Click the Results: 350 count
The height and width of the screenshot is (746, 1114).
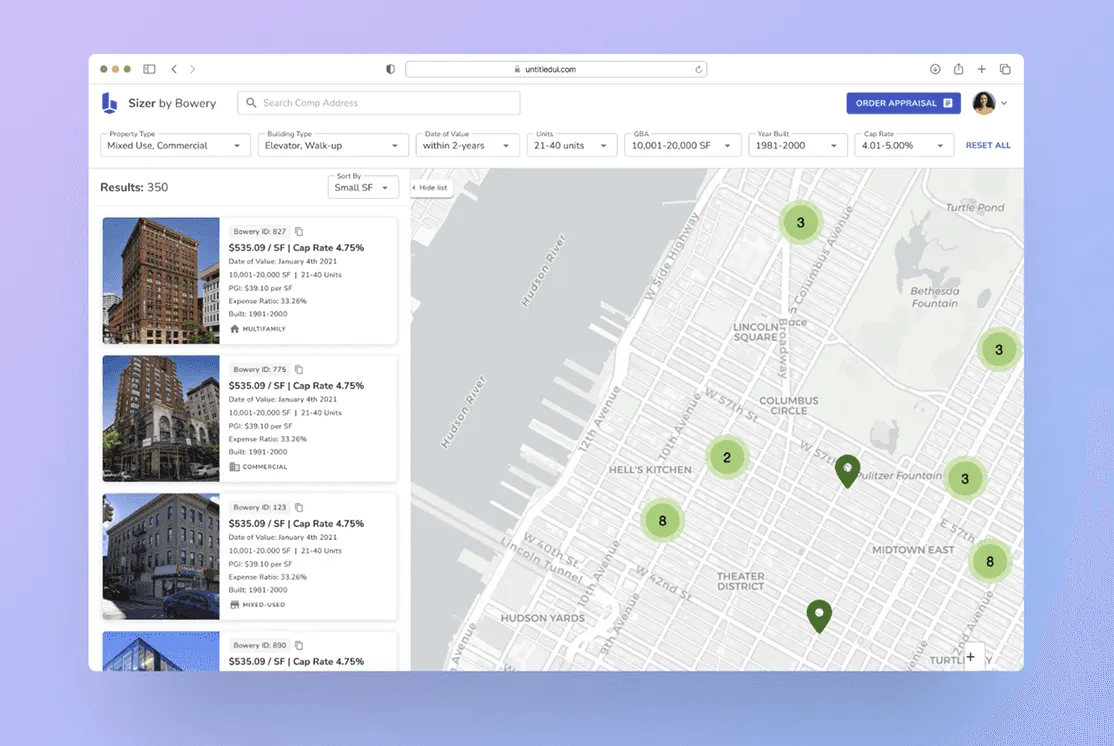(134, 188)
